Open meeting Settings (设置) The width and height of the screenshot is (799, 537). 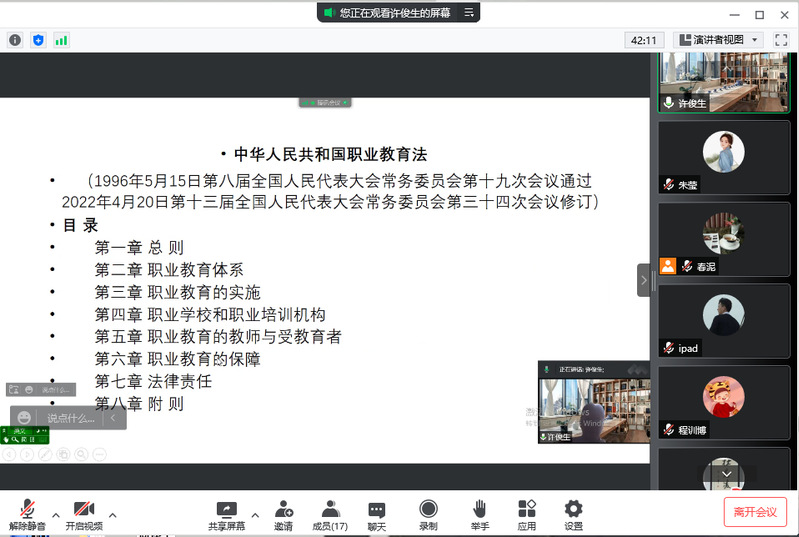pyautogui.click(x=573, y=515)
